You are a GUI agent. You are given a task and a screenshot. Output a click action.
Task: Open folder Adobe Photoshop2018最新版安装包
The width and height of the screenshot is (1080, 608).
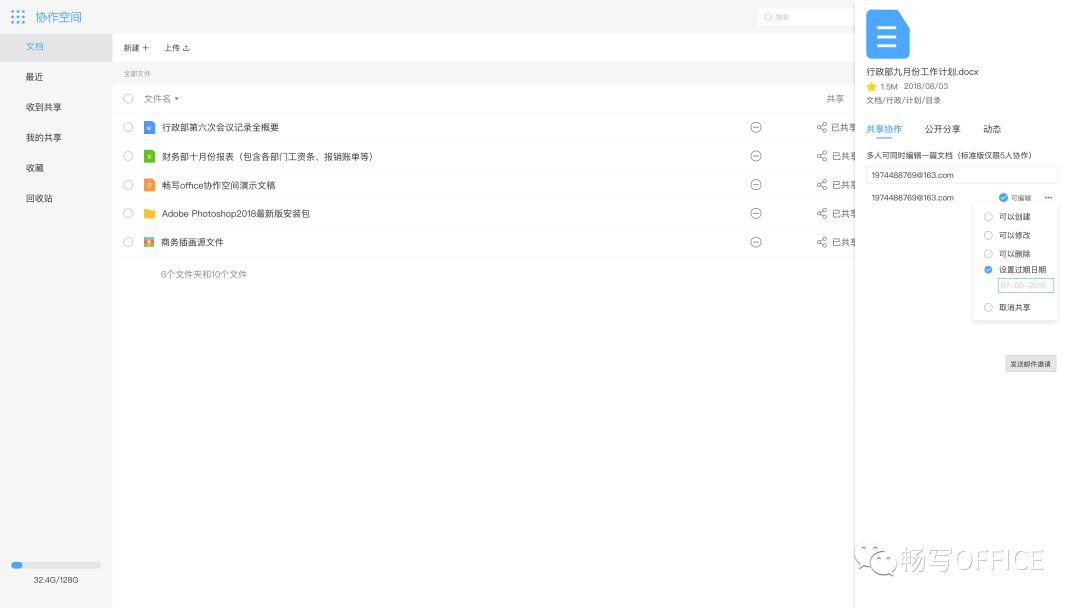[x=236, y=214]
